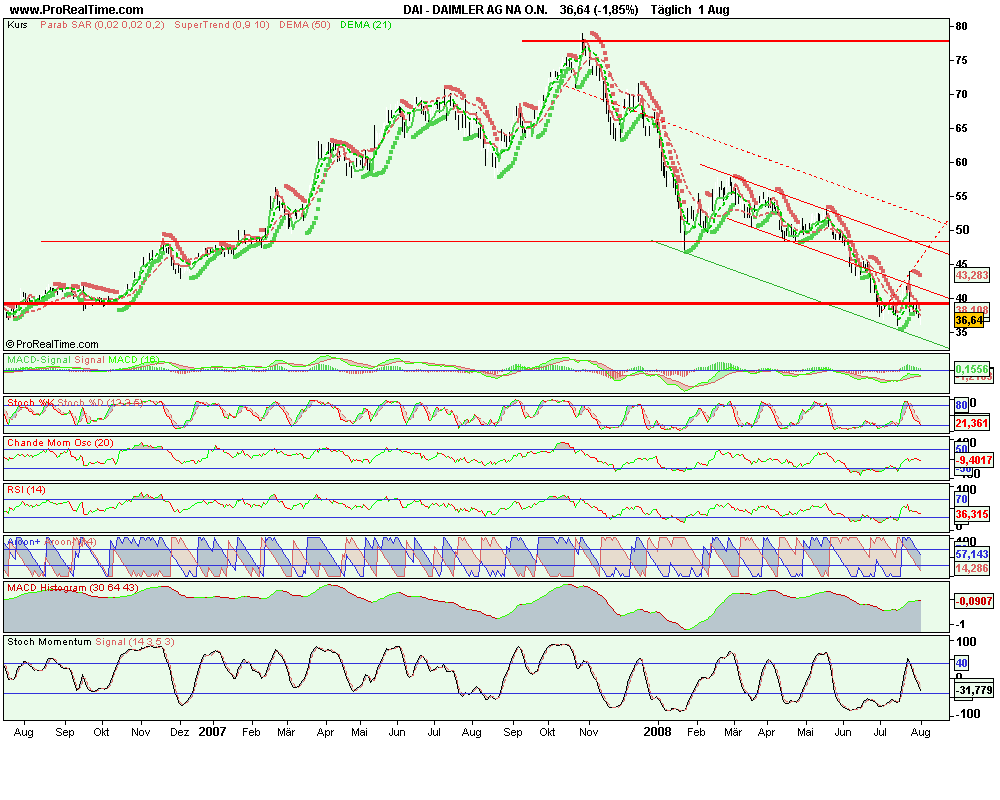Viewport: 1000px width, 800px height.
Task: Click the www.ProRealTime.com header text
Action: point(77,10)
